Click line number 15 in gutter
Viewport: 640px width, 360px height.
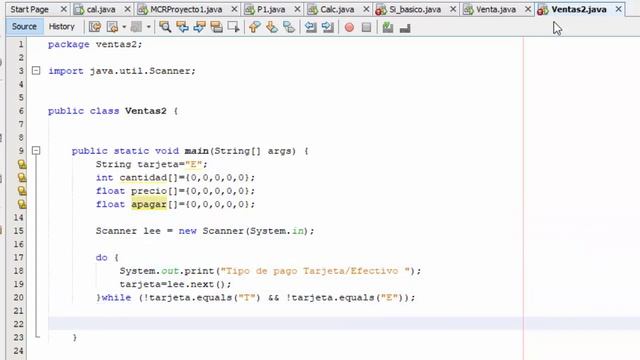point(19,231)
